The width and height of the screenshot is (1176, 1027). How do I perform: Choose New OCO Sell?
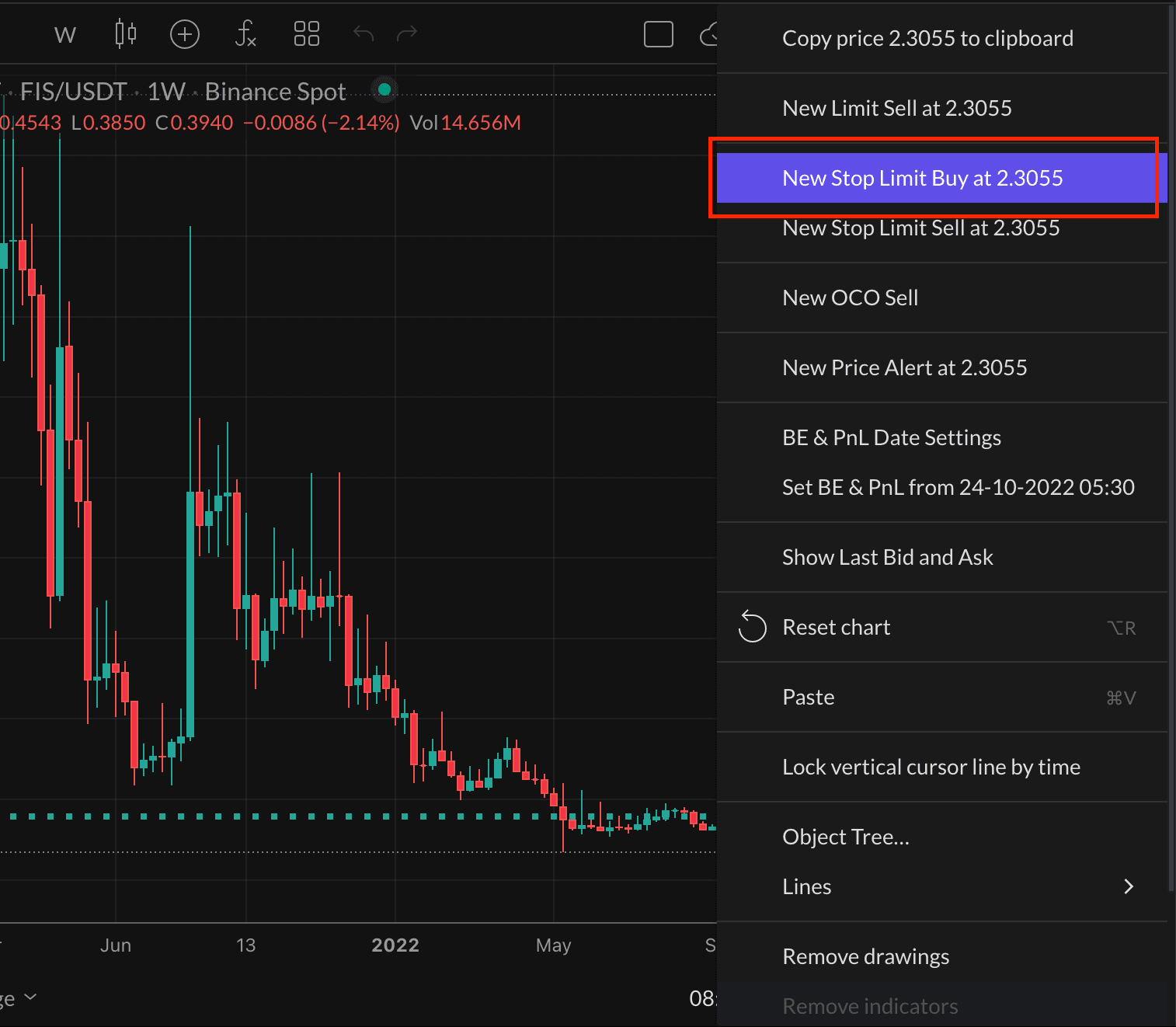tap(942, 298)
